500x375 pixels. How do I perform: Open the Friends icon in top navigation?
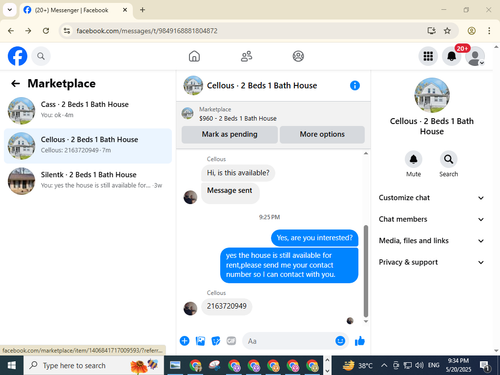(x=246, y=56)
